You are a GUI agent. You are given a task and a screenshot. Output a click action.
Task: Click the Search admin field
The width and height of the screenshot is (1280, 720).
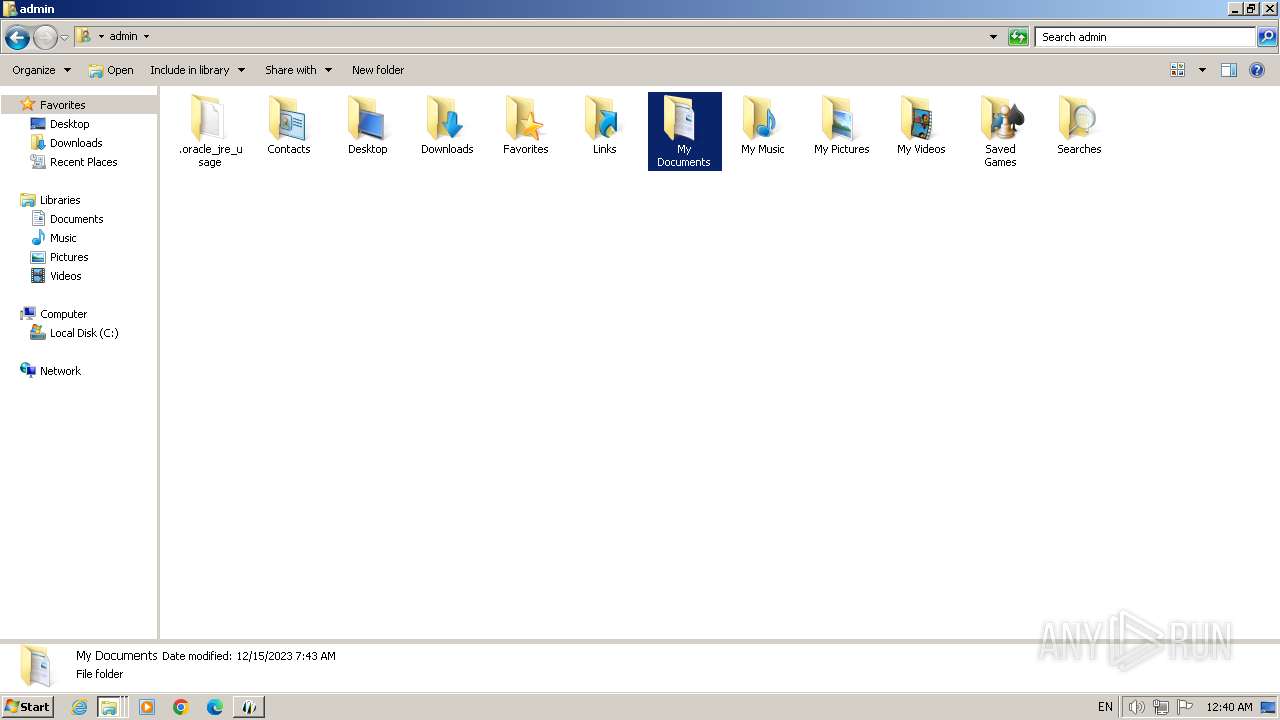click(1145, 37)
